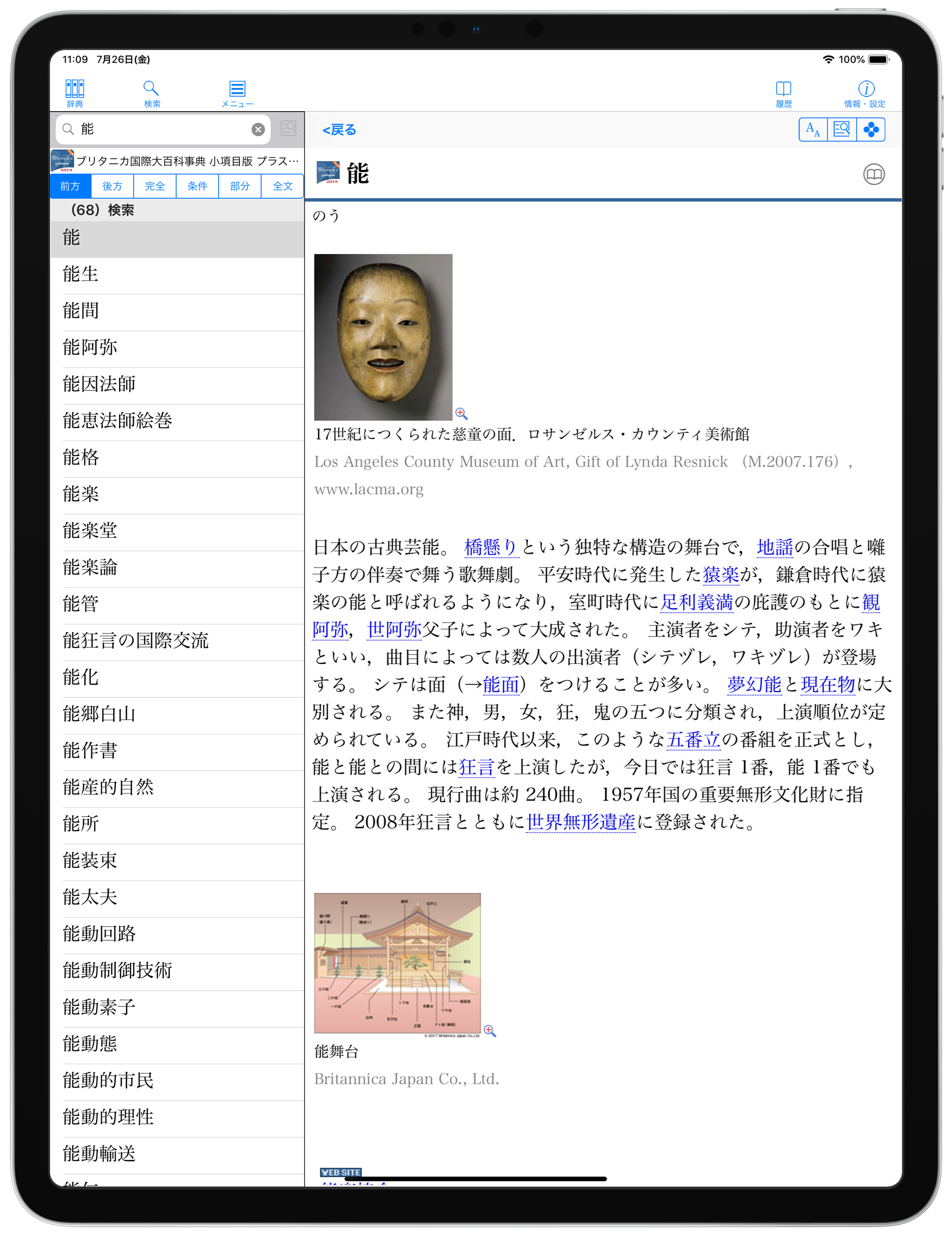Tap the open book icon beside the title
Viewport: 952px width, 1237px height.
873,174
